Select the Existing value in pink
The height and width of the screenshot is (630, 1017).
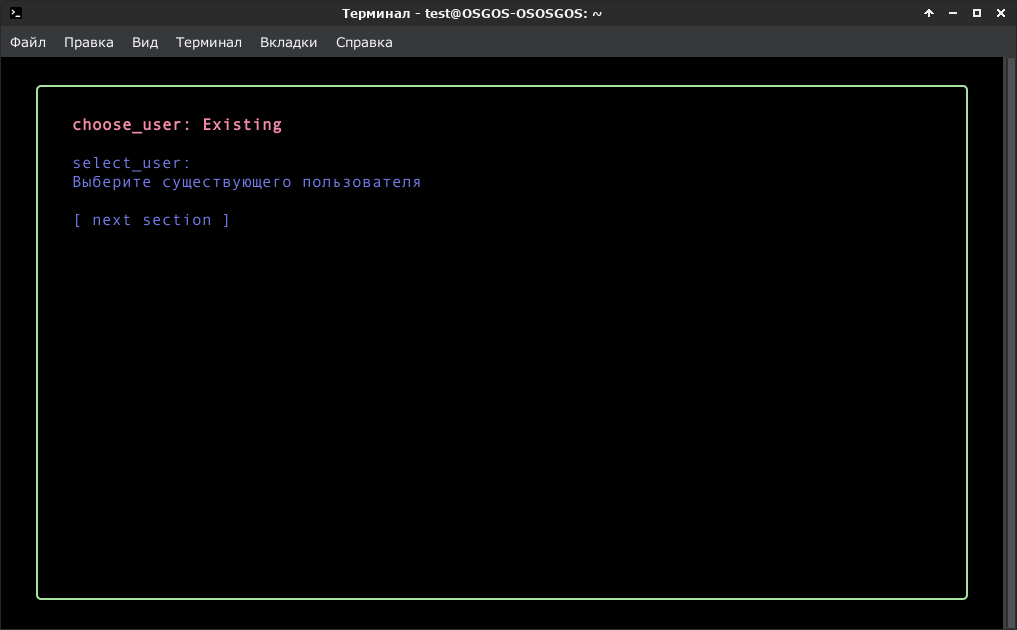[242, 125]
